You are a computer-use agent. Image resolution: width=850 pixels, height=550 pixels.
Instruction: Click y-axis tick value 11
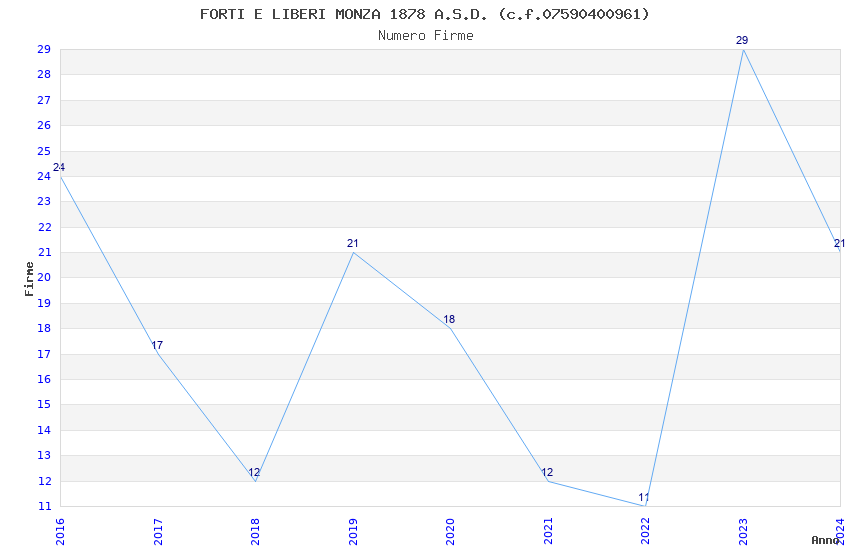click(44, 507)
